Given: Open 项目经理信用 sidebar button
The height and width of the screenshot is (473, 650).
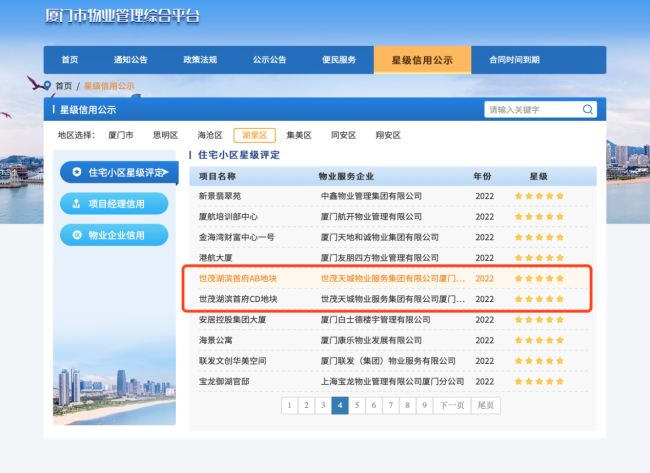Looking at the screenshot, I should tap(114, 204).
